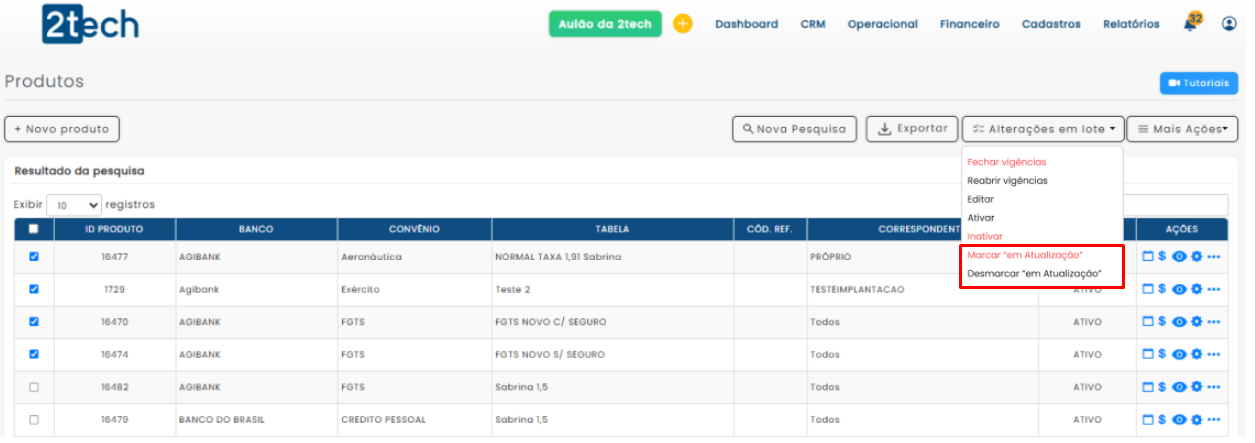Sort the table by the BANCO column header

point(256,229)
